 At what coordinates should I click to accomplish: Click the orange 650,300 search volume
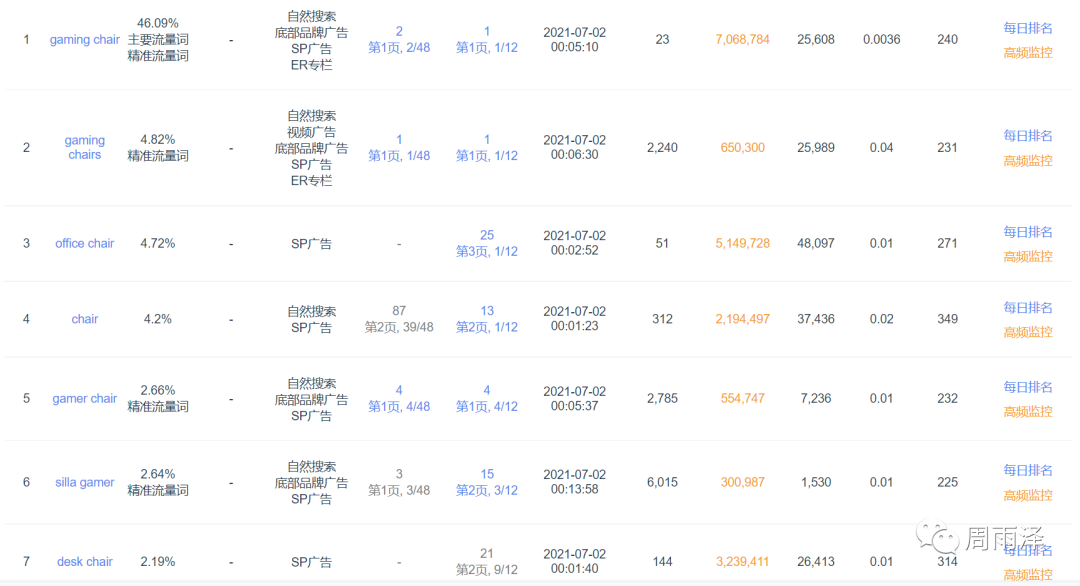[742, 148]
